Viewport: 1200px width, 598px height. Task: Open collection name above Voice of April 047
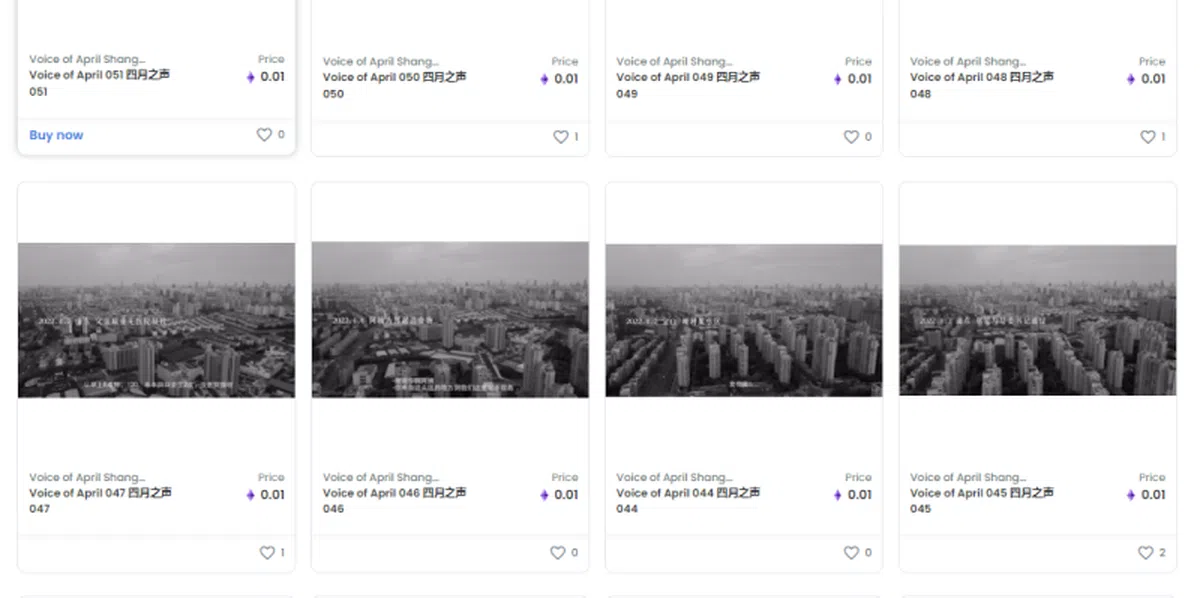pyautogui.click(x=87, y=477)
